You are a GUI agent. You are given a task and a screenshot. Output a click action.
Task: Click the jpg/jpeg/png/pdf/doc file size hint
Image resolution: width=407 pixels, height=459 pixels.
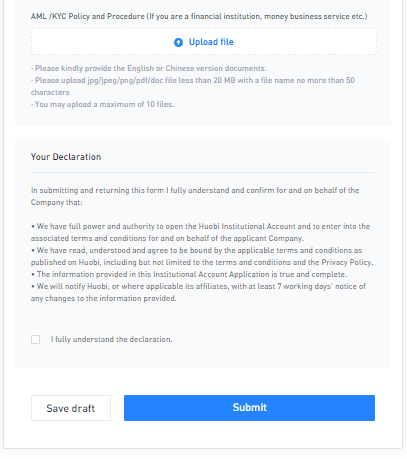point(193,86)
